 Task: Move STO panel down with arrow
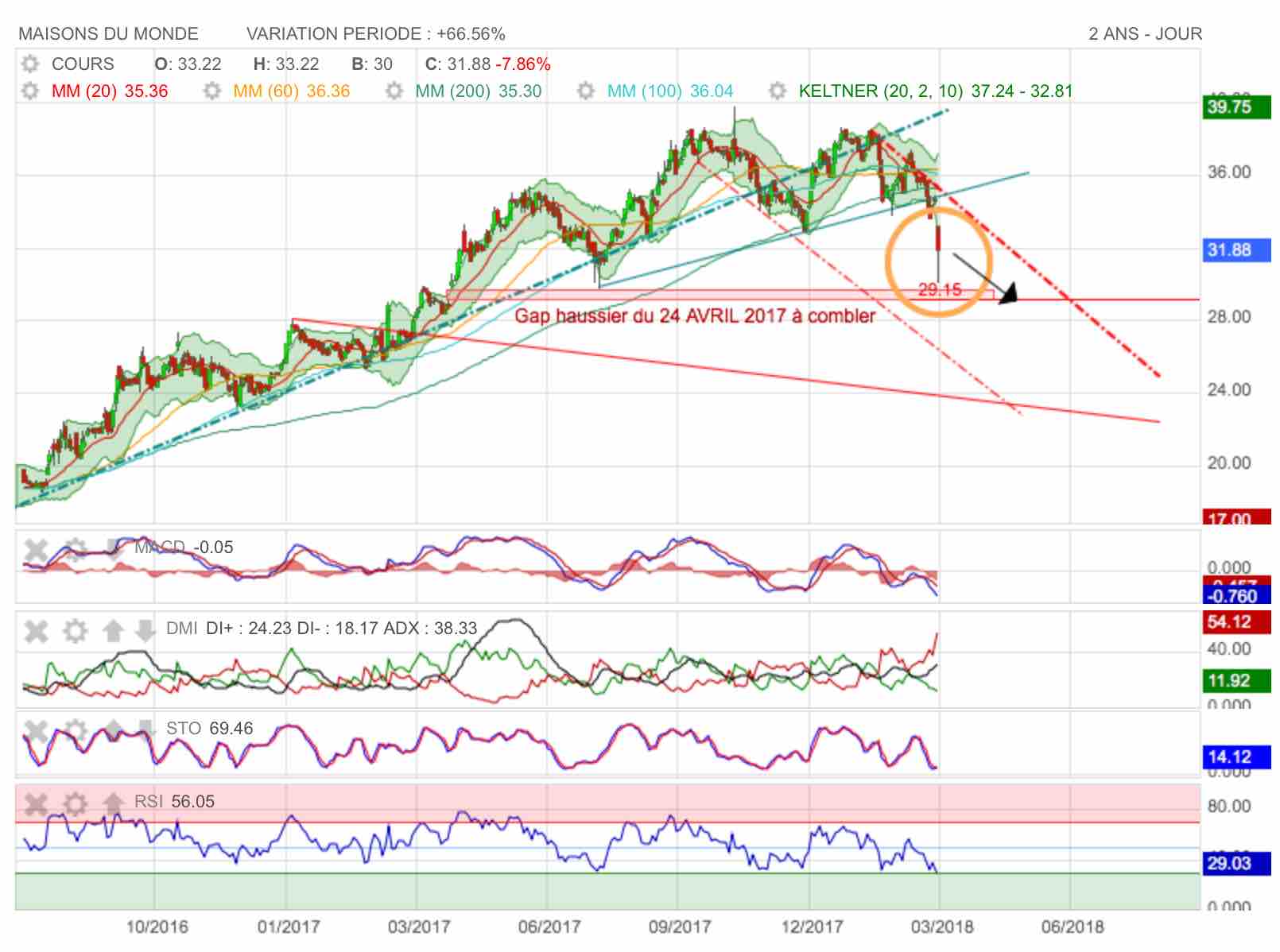coord(145,729)
